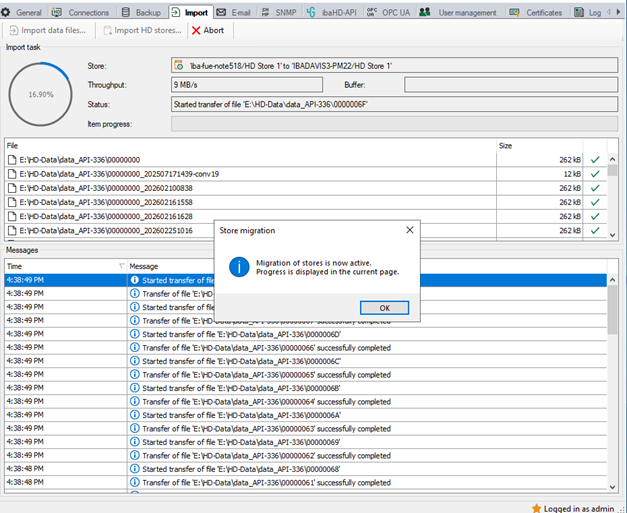627x513 pixels.
Task: Click the Certificates tab icon
Action: pos(515,12)
